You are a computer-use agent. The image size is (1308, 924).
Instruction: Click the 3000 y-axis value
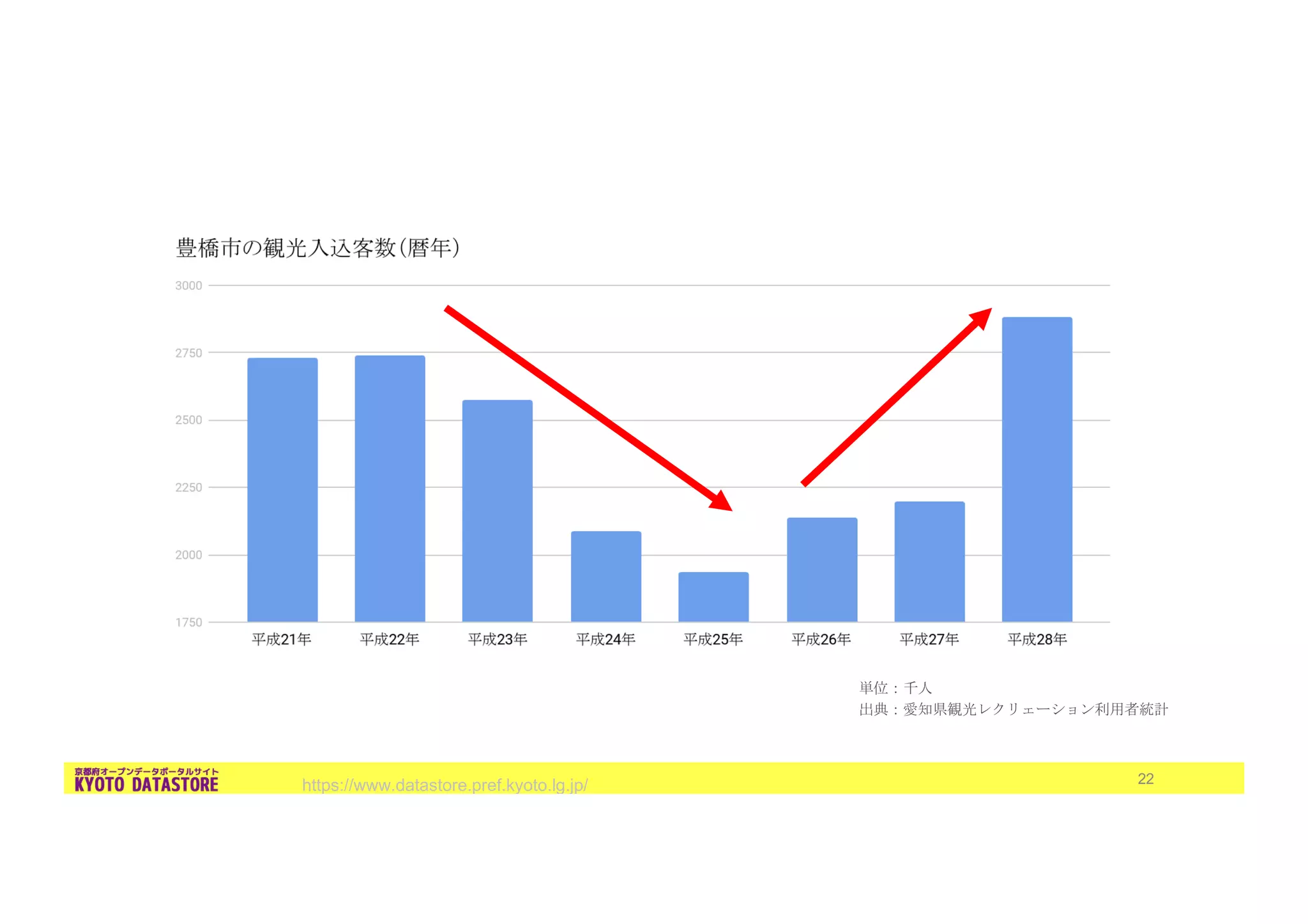click(x=188, y=285)
